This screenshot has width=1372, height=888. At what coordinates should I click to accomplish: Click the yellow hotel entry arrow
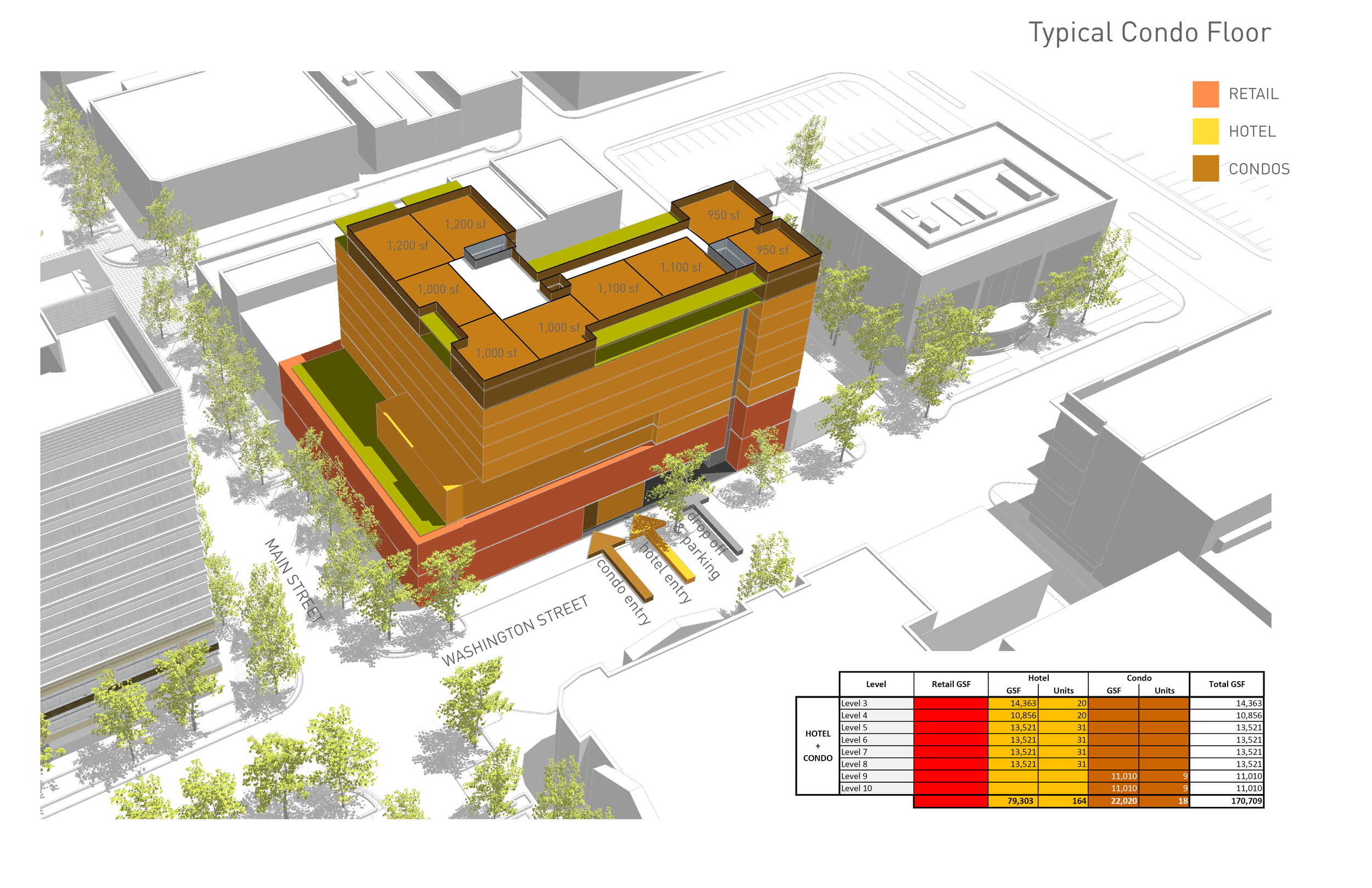click(x=662, y=548)
